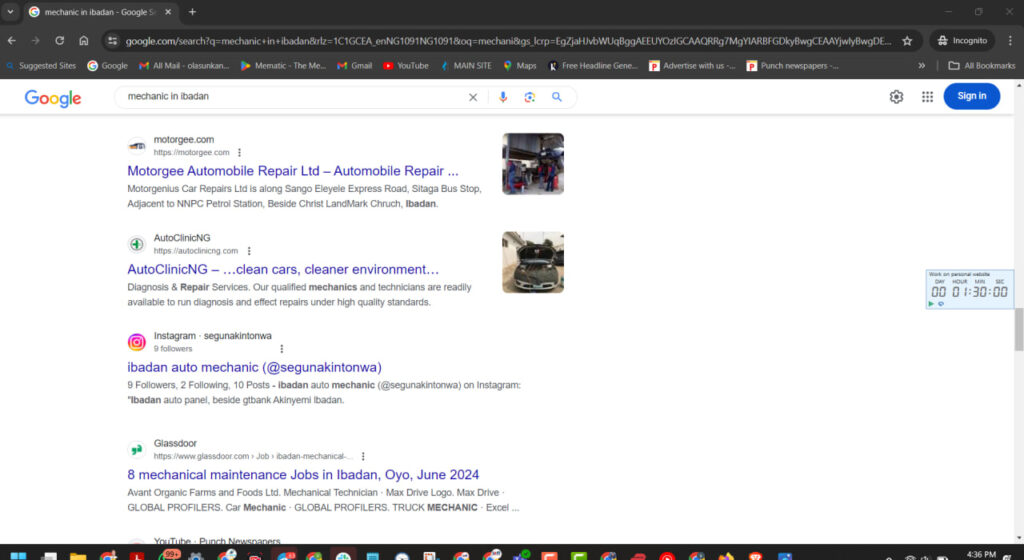
Task: Click the page vertical scrollbar thumb
Action: [1018, 330]
